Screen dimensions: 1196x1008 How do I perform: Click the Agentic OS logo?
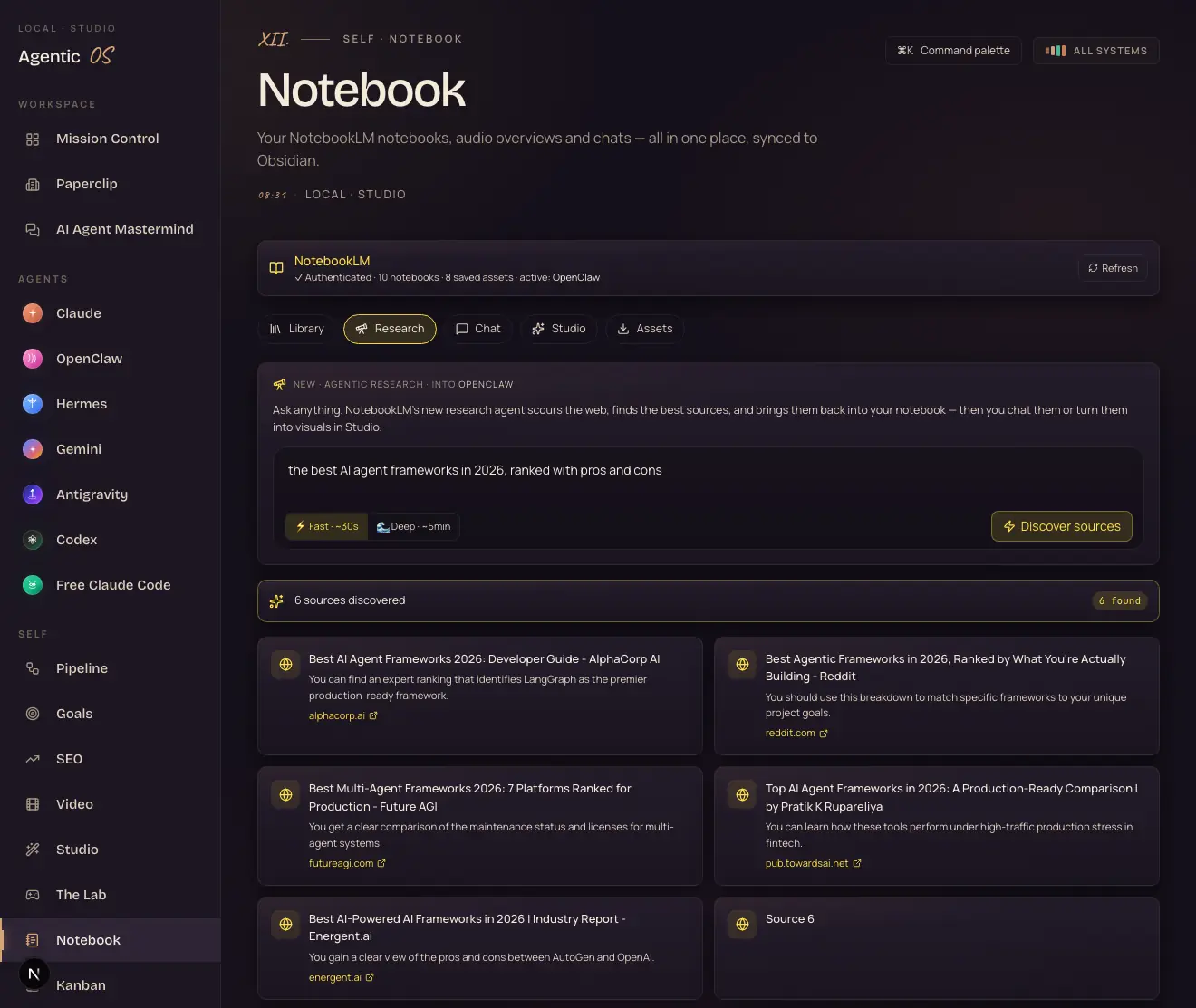tap(67, 56)
